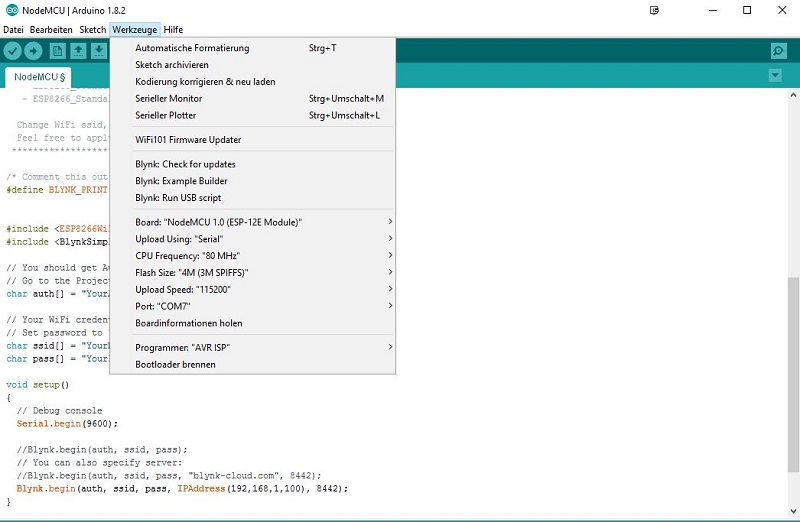Screen dimensions: 800x522
Task: Click the // You can also specify server: comment
Action: (x=99, y=462)
